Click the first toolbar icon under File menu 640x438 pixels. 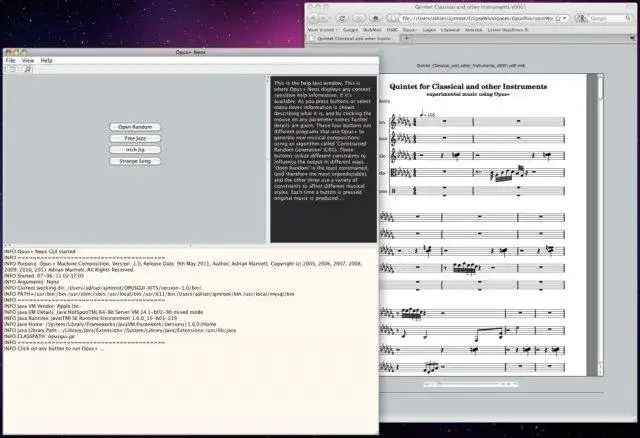pos(12,69)
